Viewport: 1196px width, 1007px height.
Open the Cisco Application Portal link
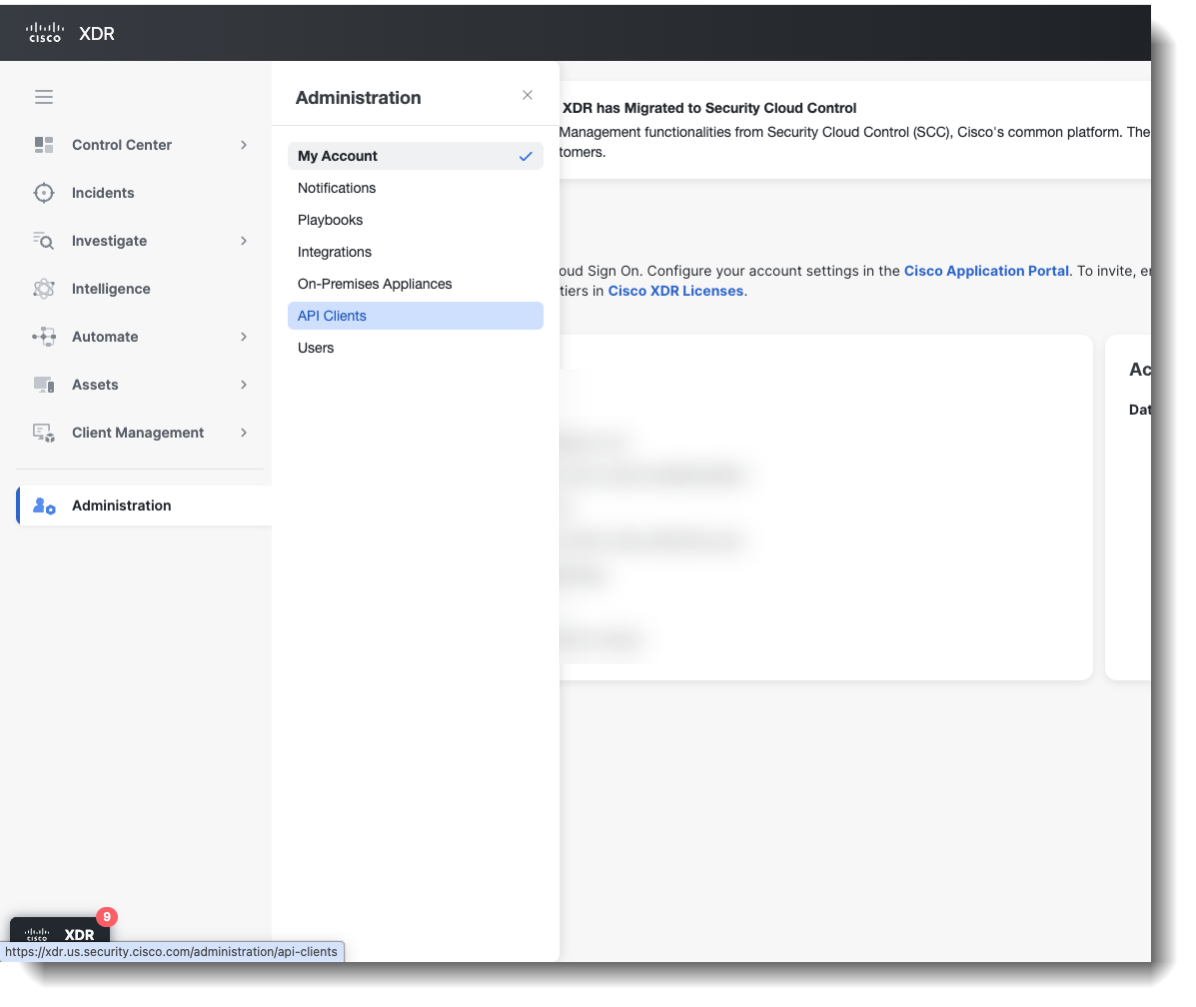[986, 271]
